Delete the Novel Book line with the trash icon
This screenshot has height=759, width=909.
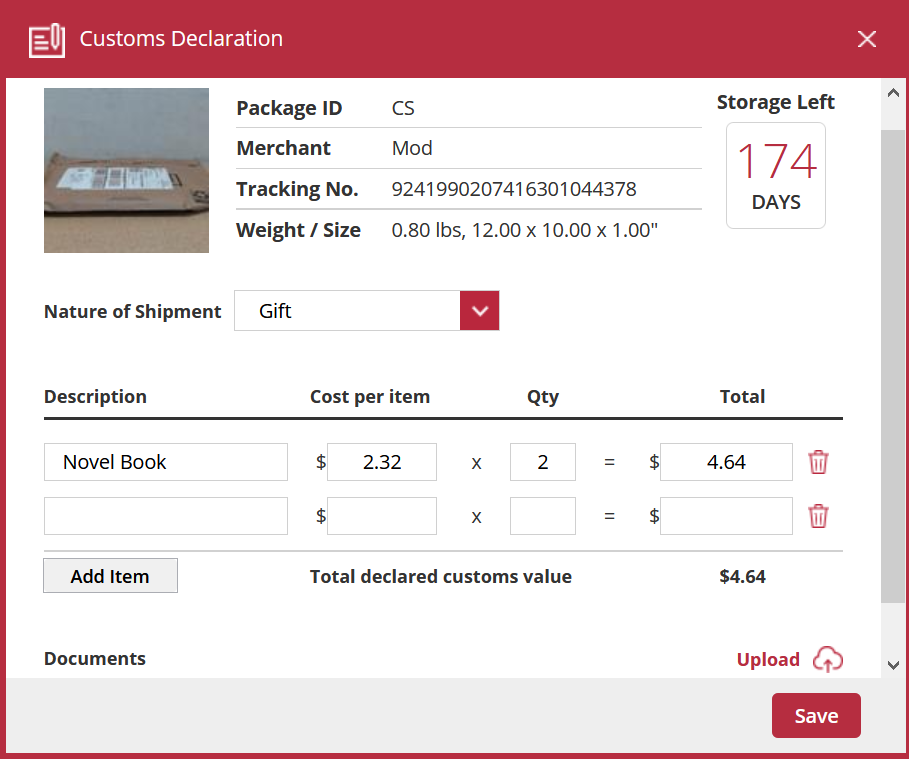click(x=818, y=462)
